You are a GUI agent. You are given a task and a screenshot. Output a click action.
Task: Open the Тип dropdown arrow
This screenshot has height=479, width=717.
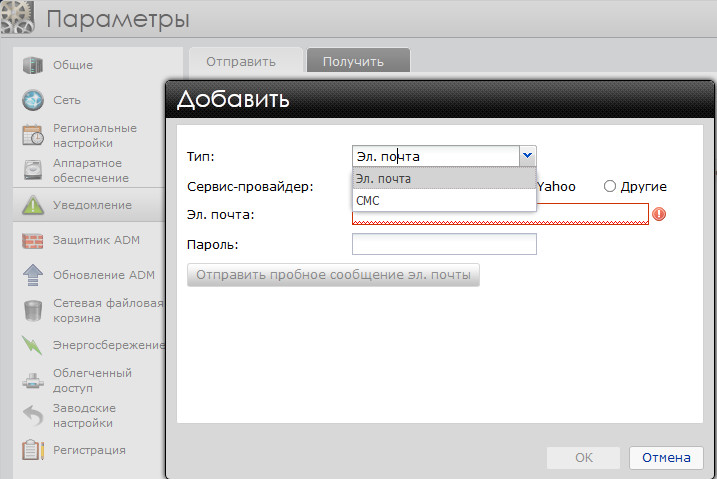(x=527, y=156)
